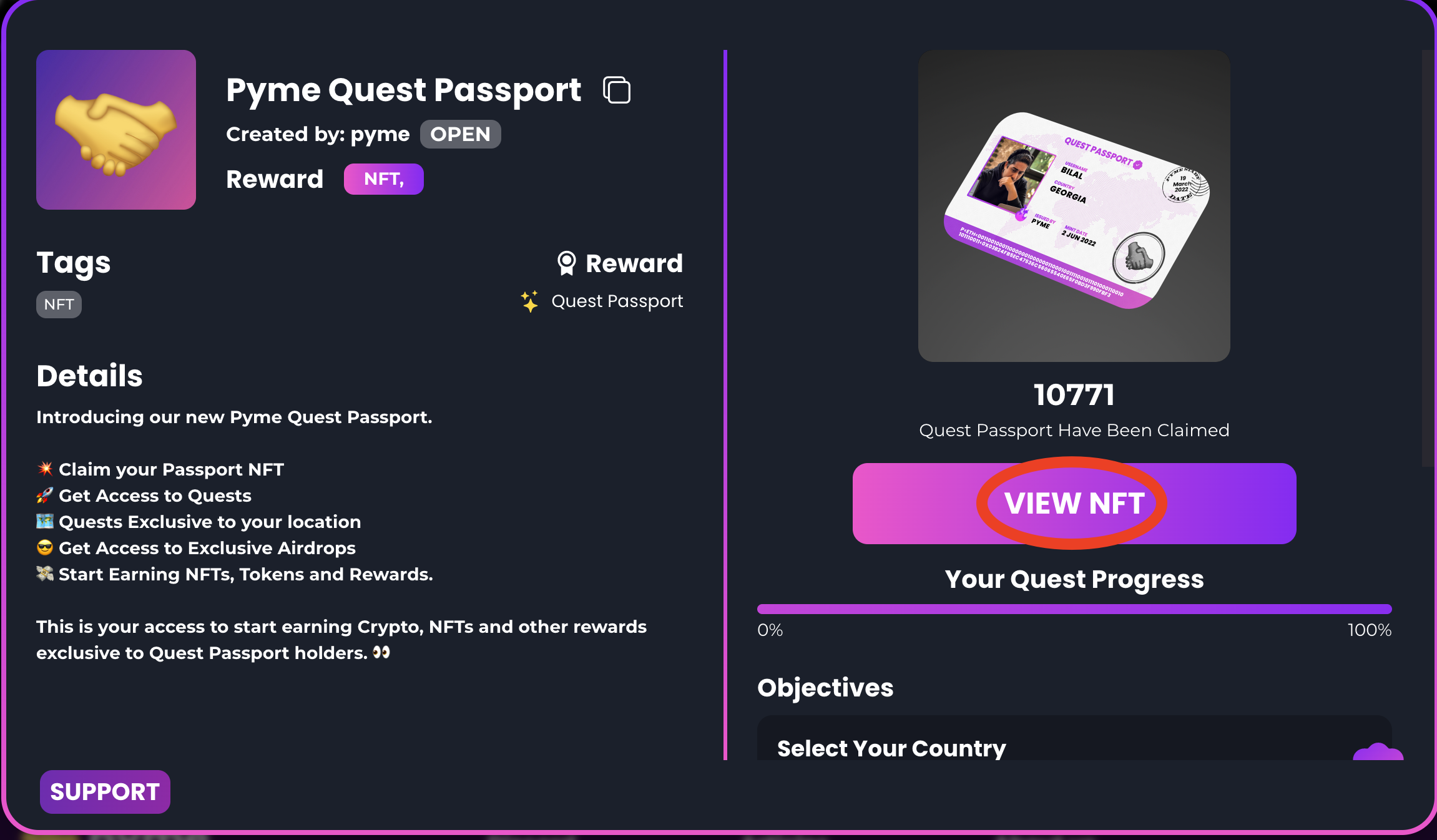This screenshot has height=840, width=1437.
Task: Click the sparkle icon beside Quest Passport
Action: (529, 301)
